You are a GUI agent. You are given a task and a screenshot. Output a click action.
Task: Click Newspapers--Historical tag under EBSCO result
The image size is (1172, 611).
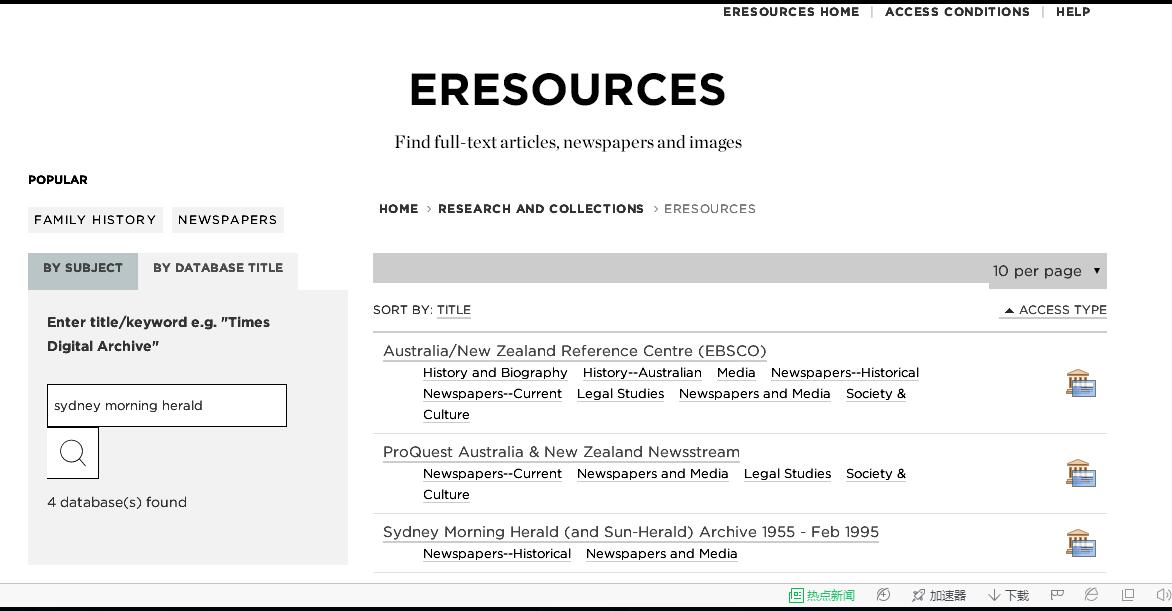(845, 372)
